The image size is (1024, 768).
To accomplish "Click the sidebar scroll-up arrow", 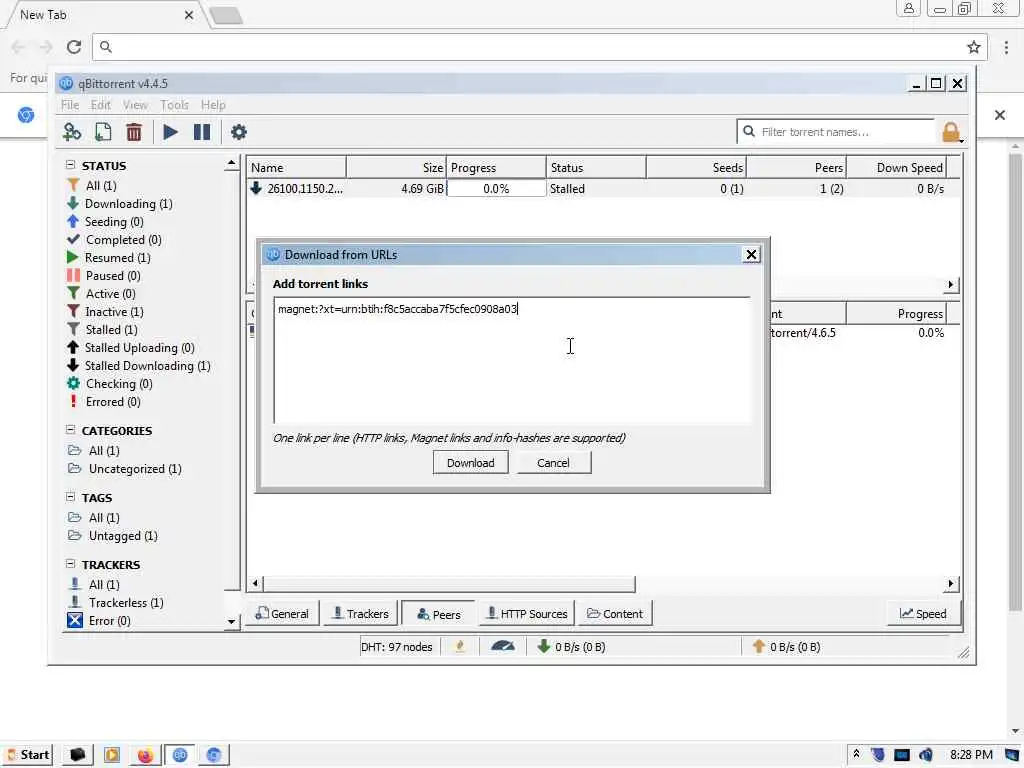I will pyautogui.click(x=231, y=163).
